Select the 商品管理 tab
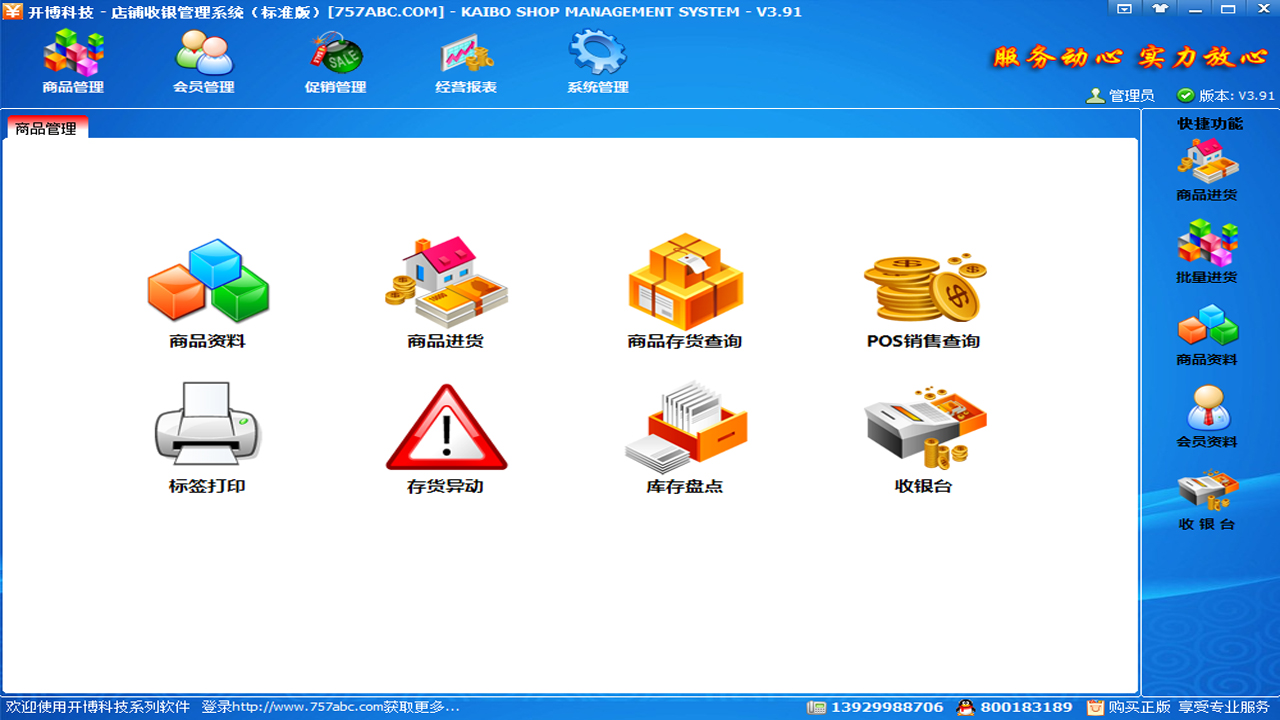 46,128
